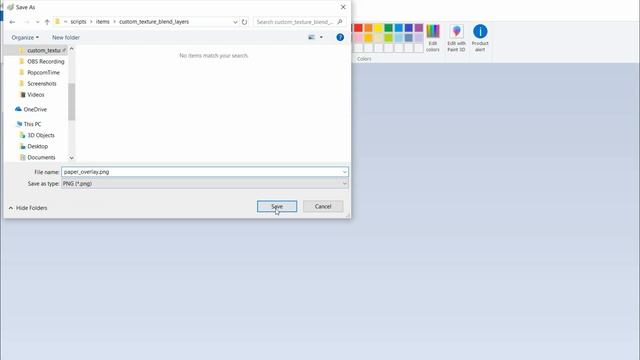Screen dimensions: 640x360
Task: Create a New folder
Action: (66, 38)
